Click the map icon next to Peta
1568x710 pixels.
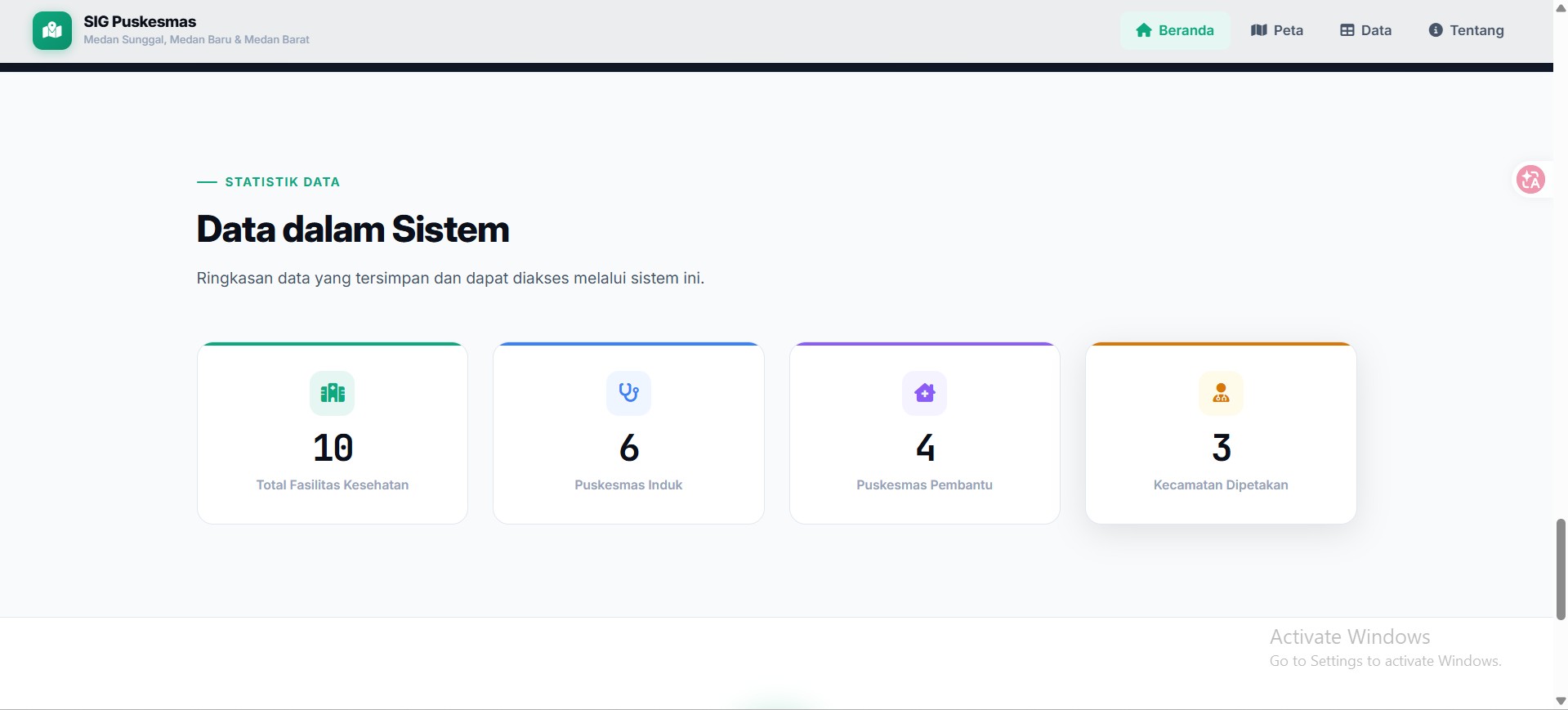click(x=1258, y=30)
